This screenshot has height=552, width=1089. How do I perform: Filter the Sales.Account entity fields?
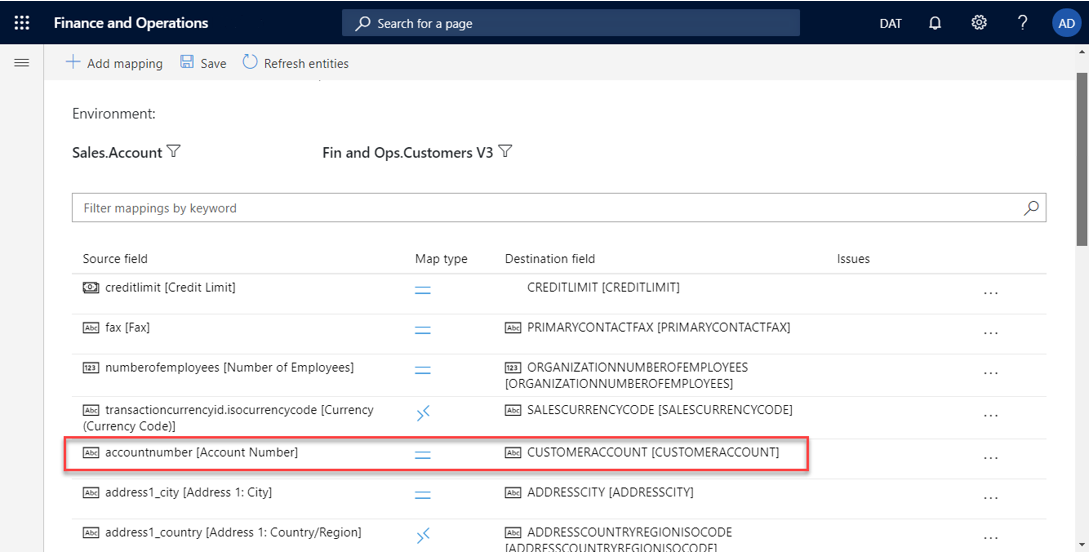point(174,151)
